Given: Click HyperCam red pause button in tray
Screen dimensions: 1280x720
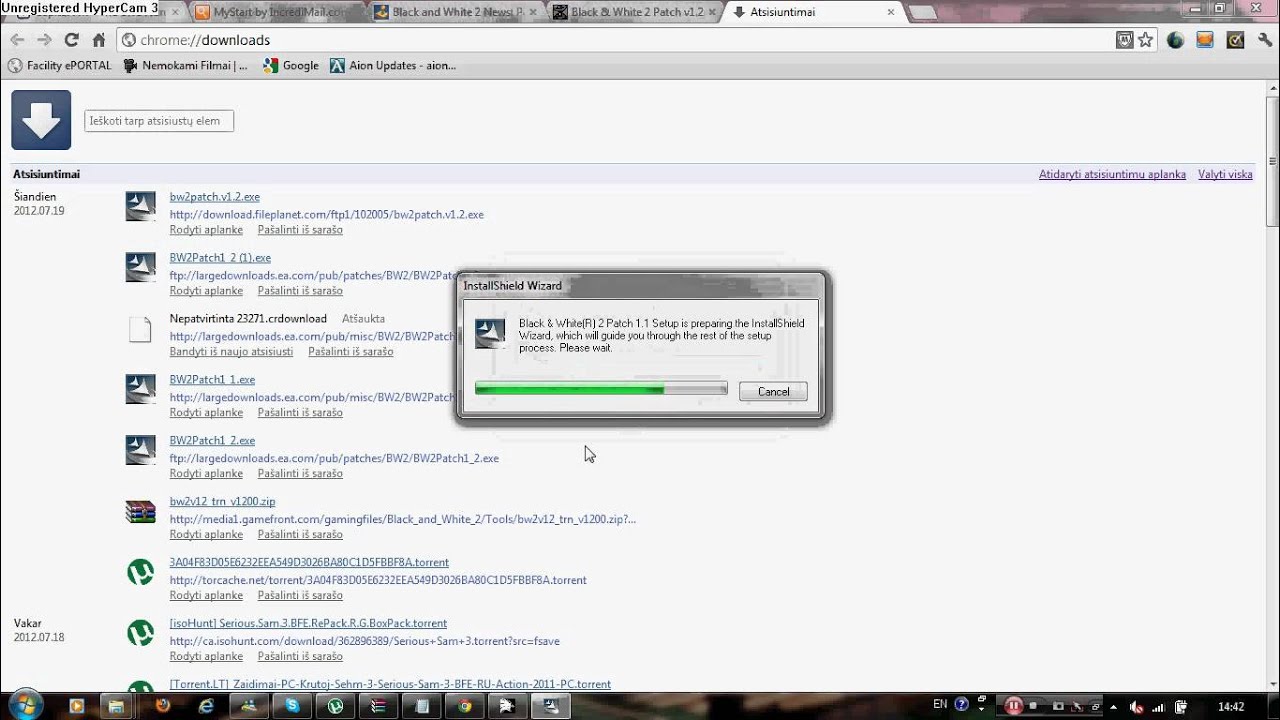Looking at the screenshot, I should pyautogui.click(x=1014, y=706).
